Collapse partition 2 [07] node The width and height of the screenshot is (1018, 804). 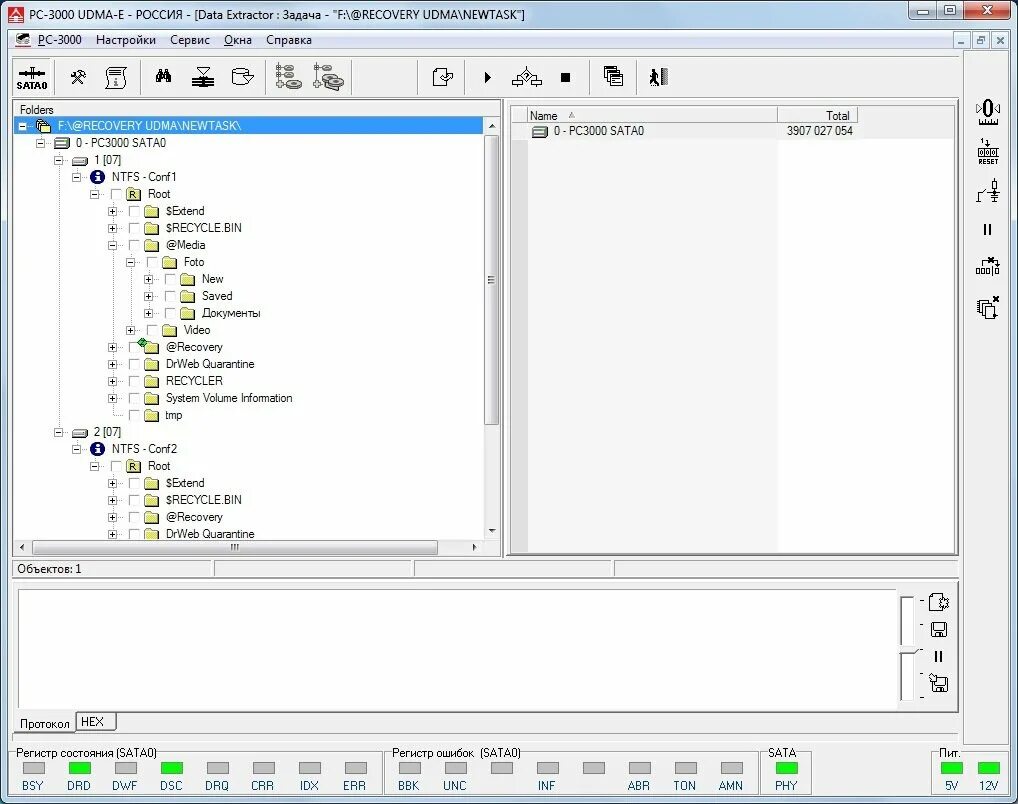pyautogui.click(x=58, y=432)
